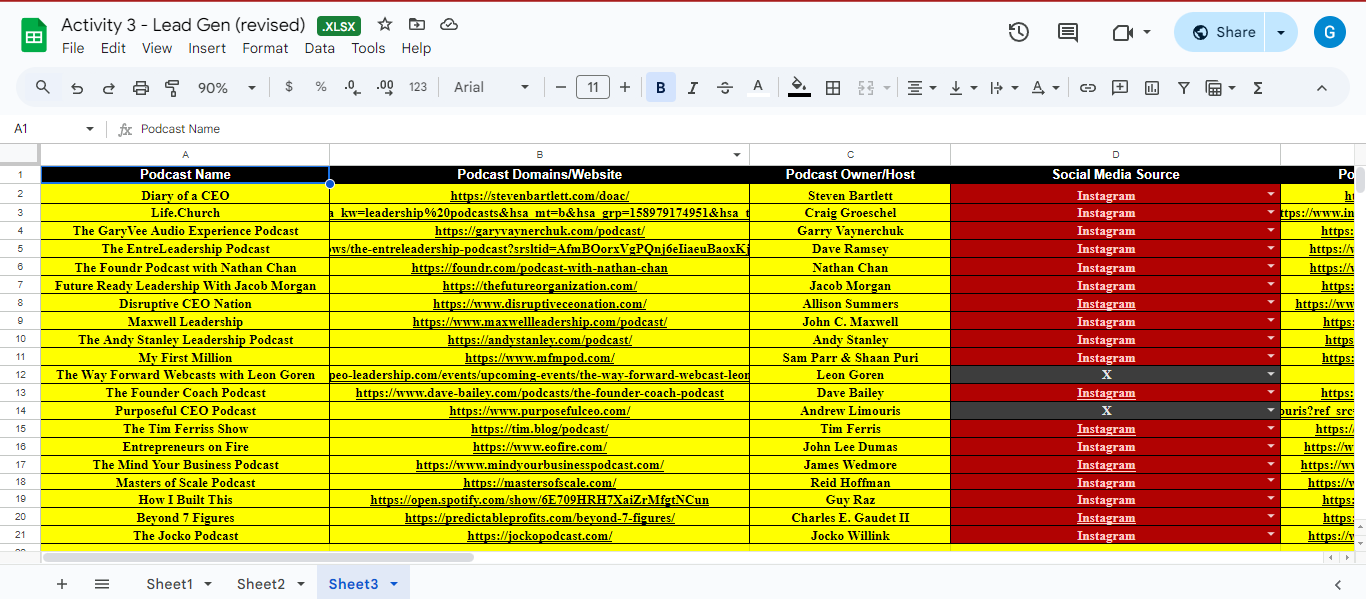Open the Insert menu
This screenshot has height=599, width=1366.
point(207,48)
